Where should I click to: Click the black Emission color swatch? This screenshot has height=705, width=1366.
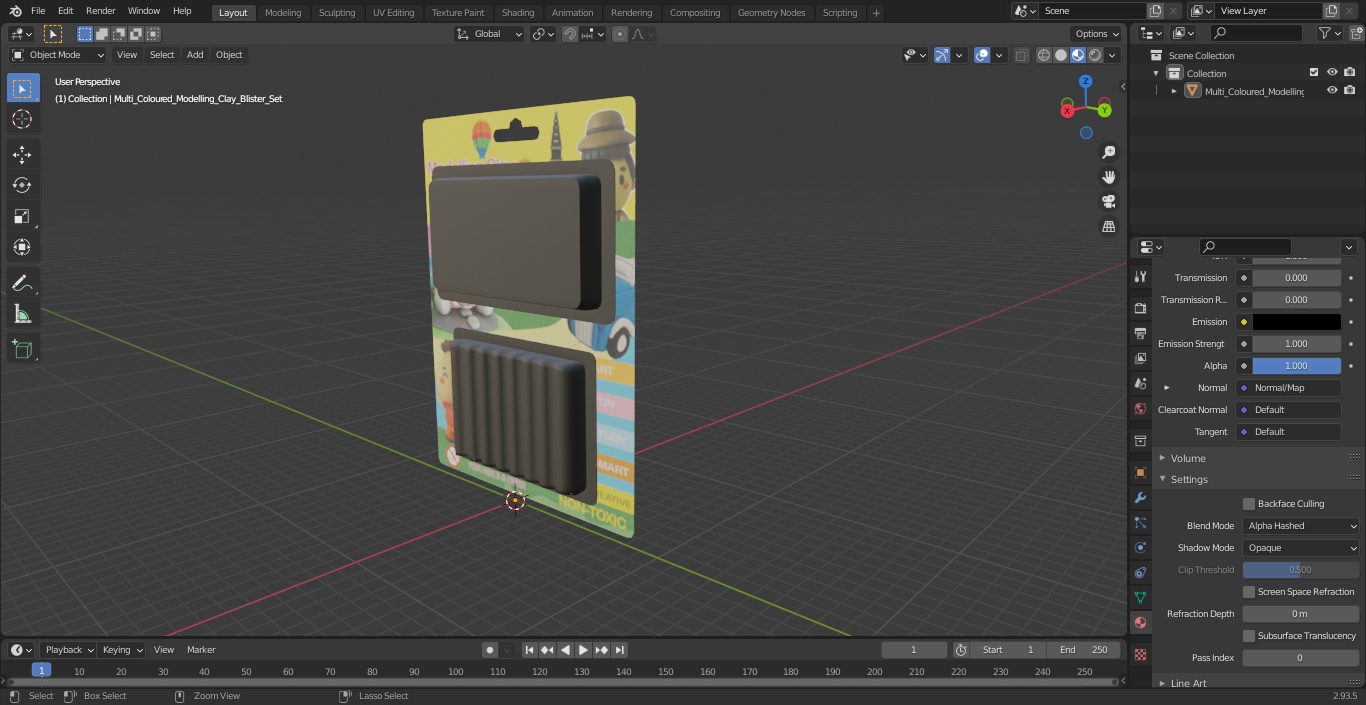point(1296,322)
